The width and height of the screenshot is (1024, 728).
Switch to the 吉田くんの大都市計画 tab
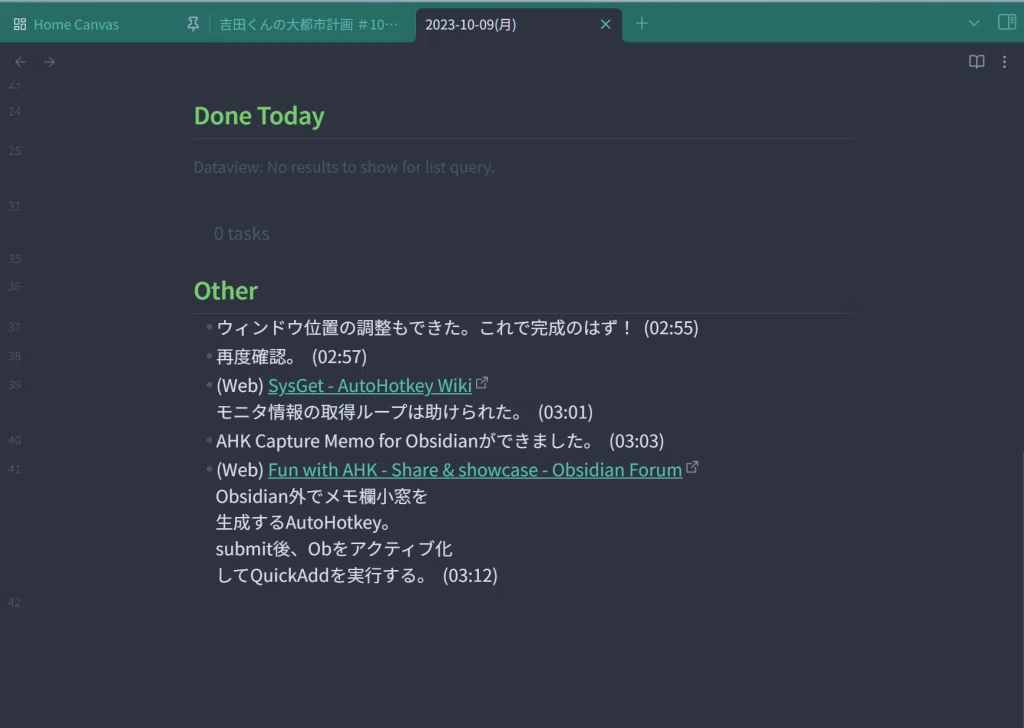coord(308,25)
